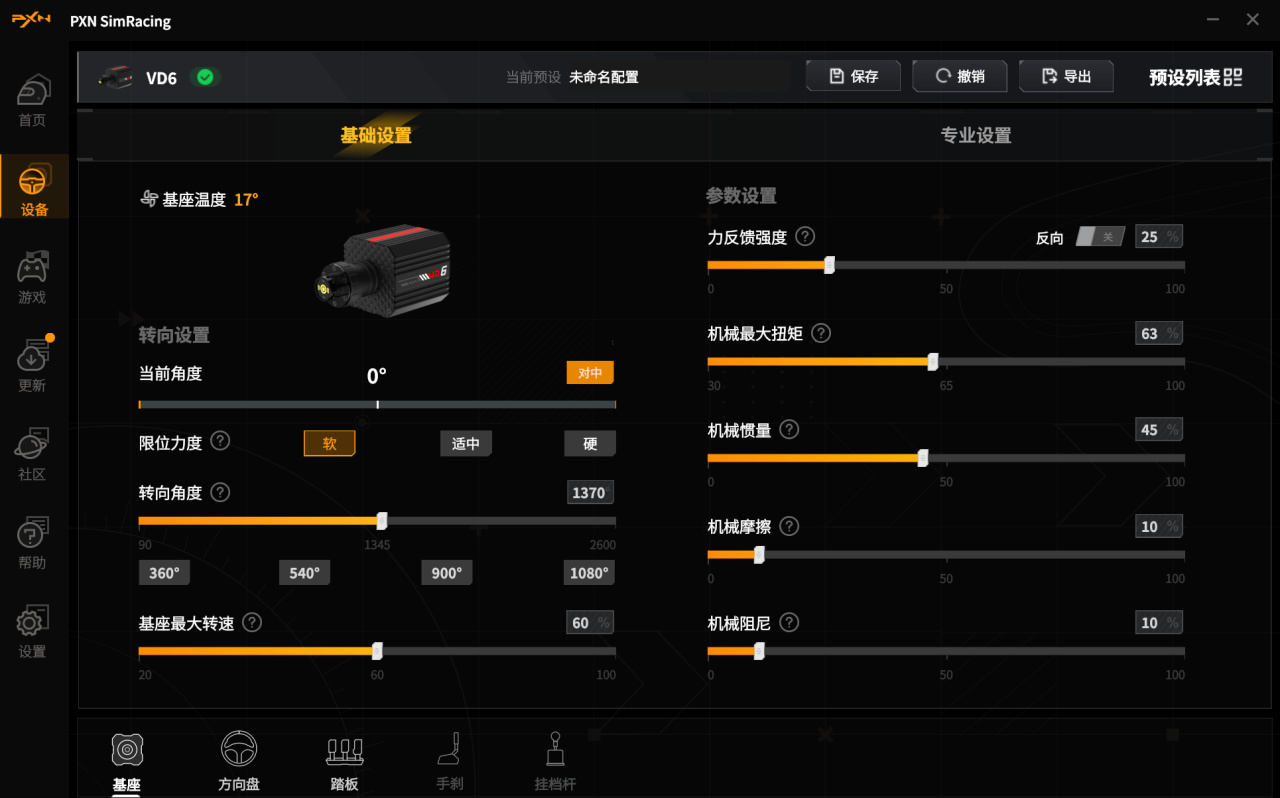Screen dimensions: 1280x798
Task: Open the 预设列表 preset list
Action: (1195, 77)
